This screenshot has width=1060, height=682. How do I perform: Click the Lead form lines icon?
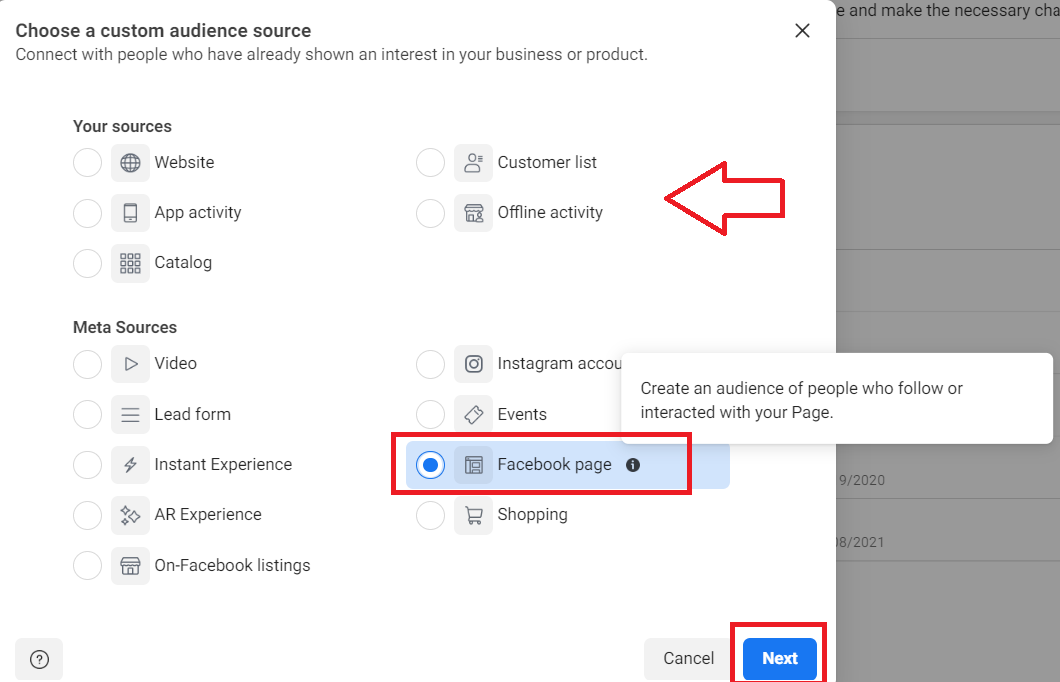(x=130, y=414)
